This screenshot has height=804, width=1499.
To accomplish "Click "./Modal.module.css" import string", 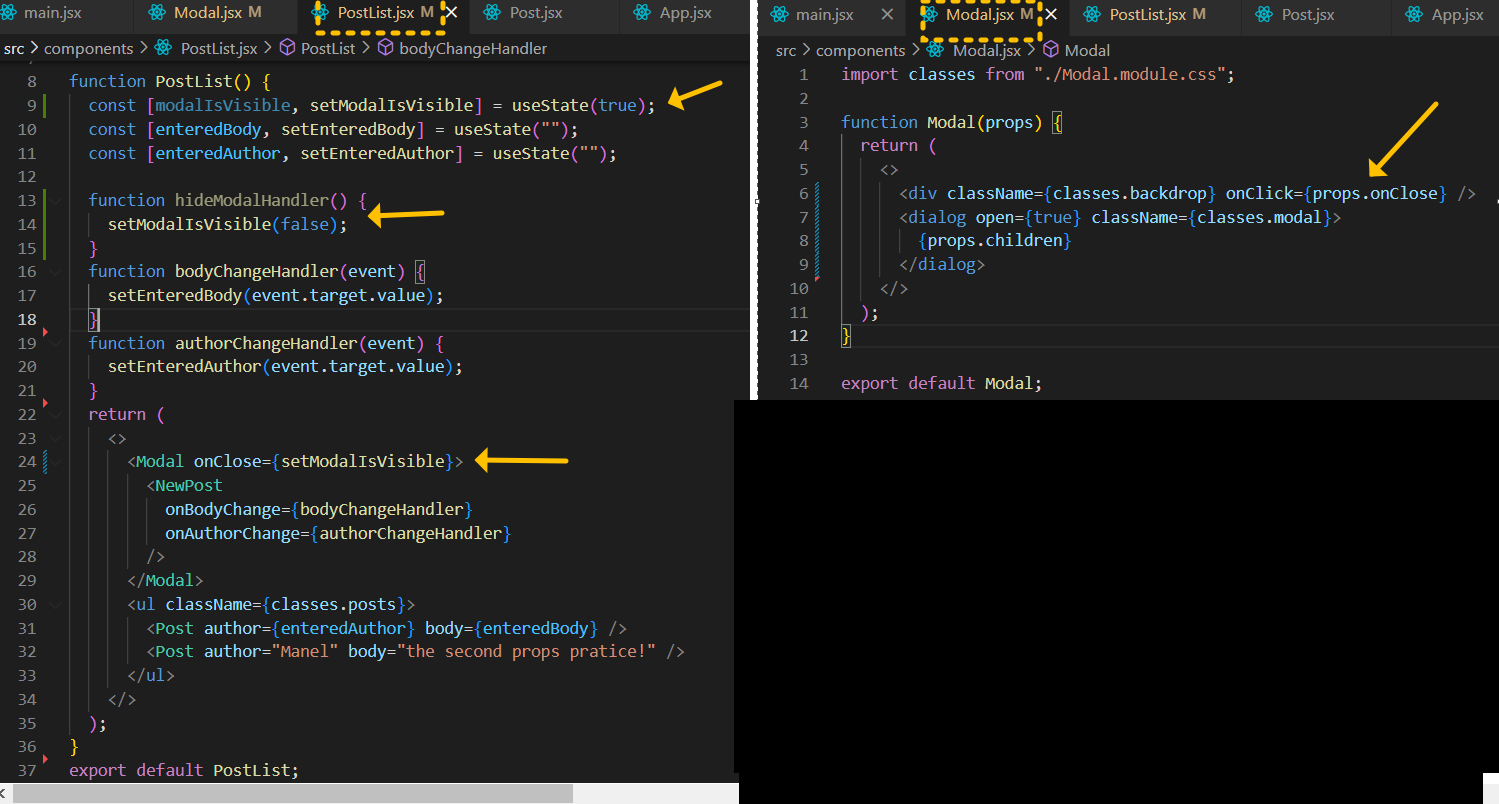I will pos(1131,74).
